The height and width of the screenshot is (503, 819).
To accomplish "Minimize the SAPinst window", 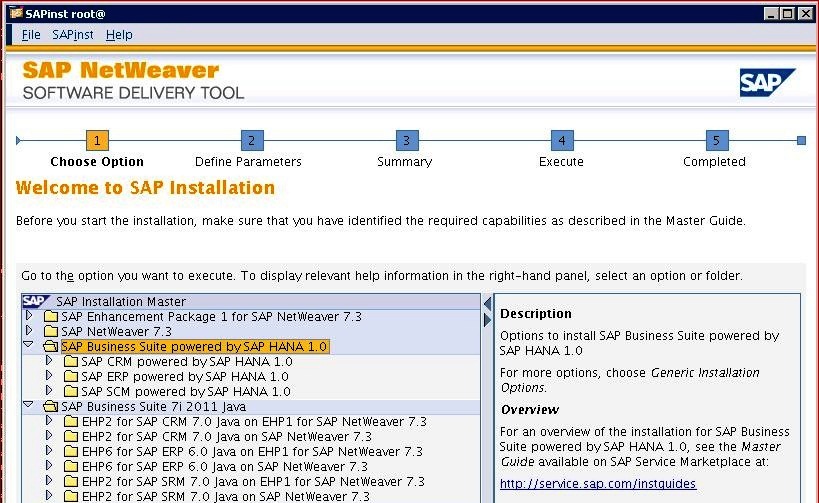I will tap(771, 14).
